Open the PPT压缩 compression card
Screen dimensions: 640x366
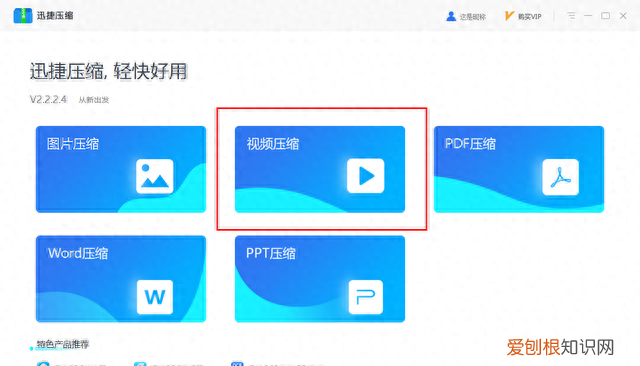(x=320, y=279)
